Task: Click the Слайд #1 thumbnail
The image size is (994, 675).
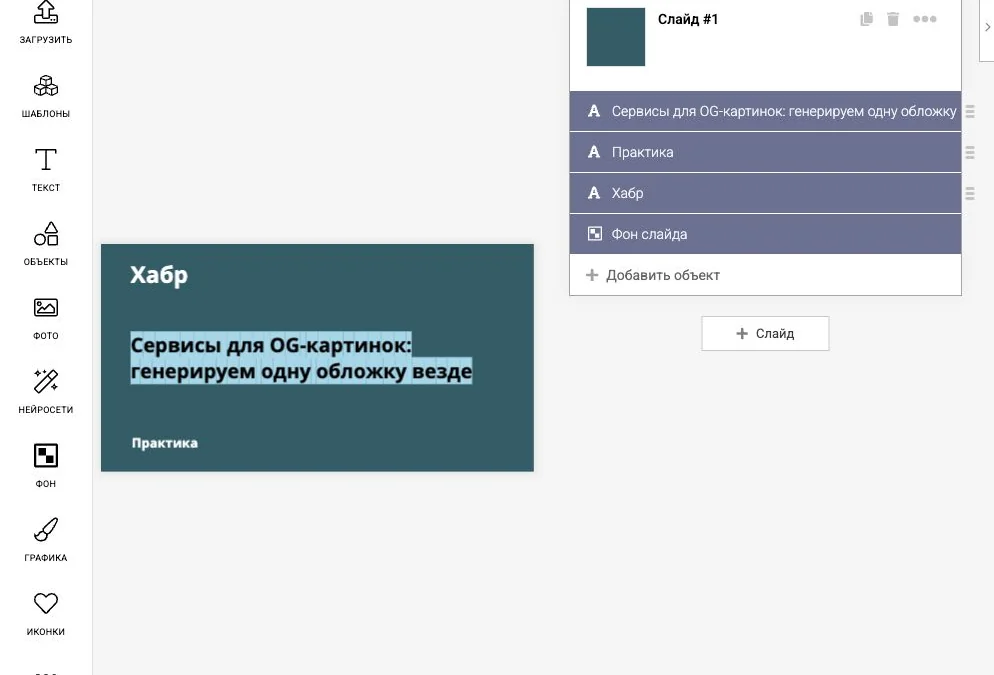Action: coord(616,37)
